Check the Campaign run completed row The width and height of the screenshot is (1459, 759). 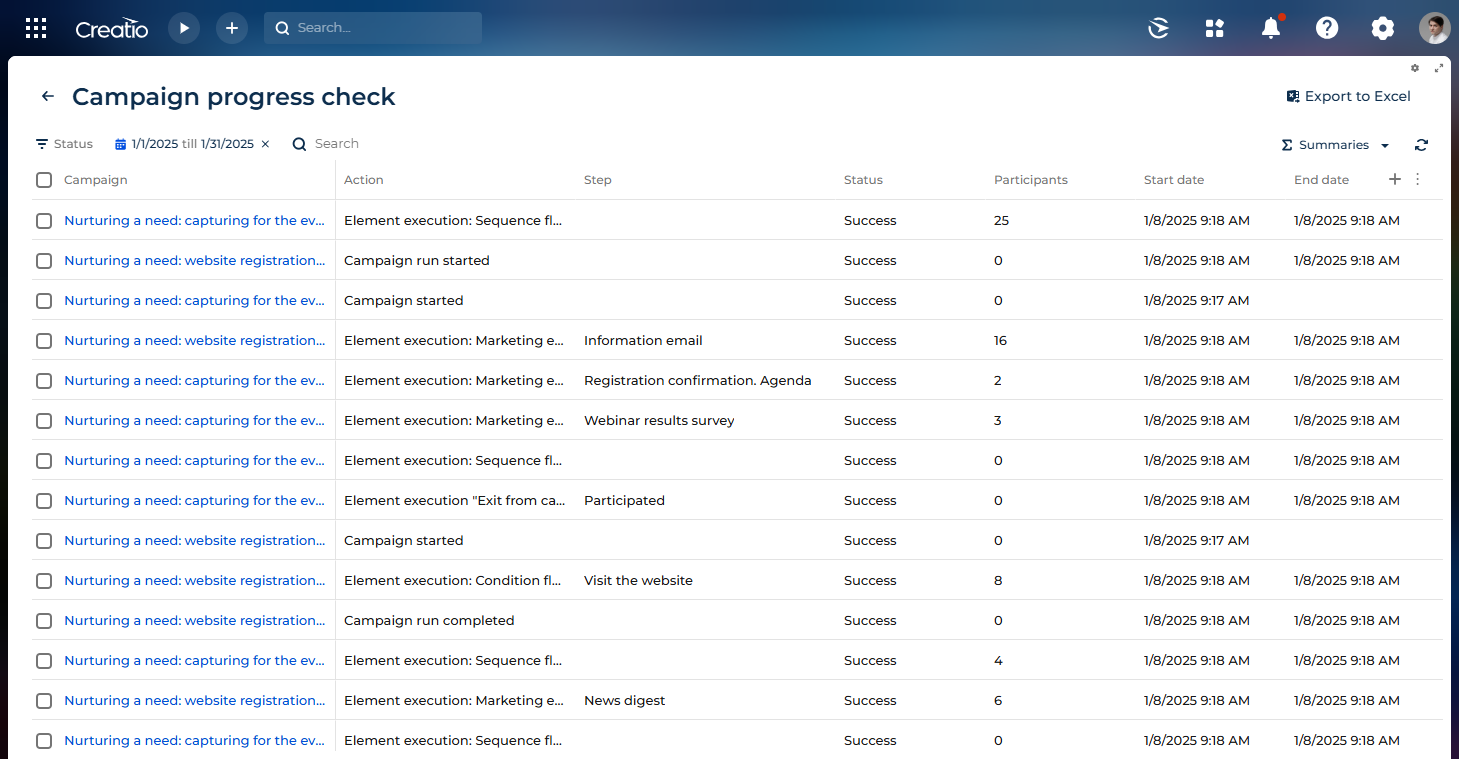coord(44,620)
